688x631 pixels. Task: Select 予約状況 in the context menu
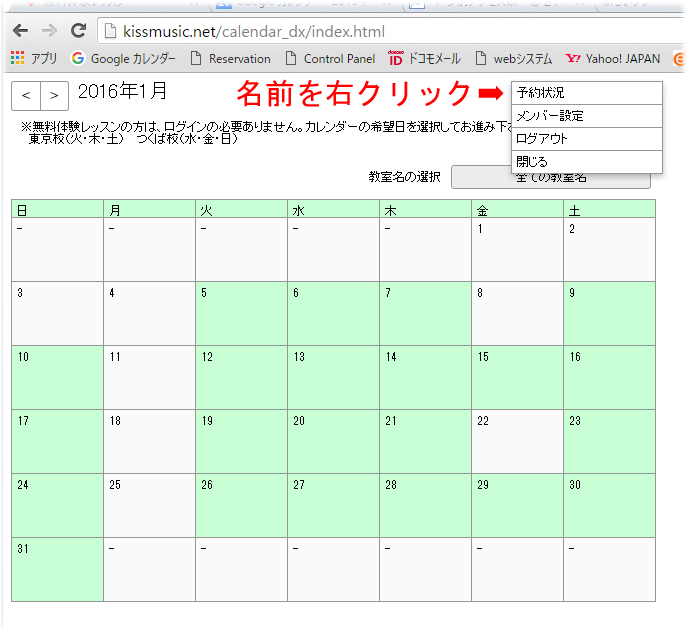click(x=587, y=93)
